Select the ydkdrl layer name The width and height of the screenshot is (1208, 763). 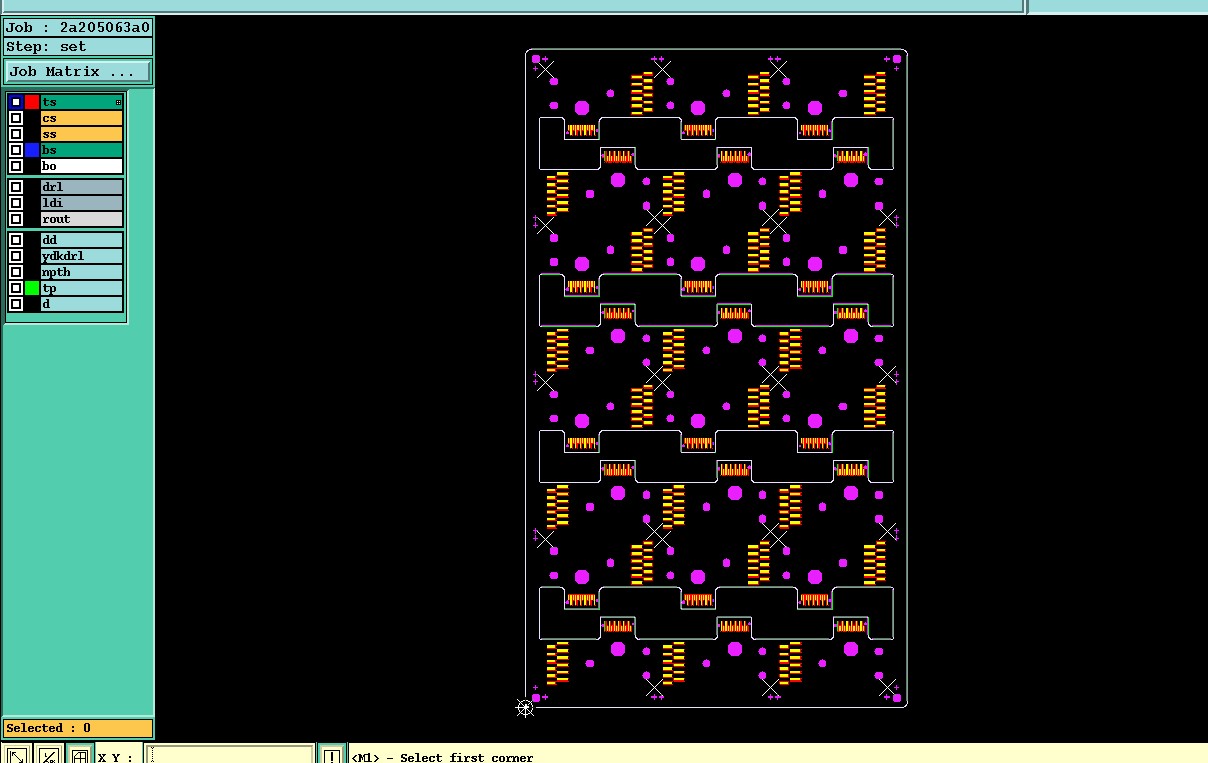point(82,256)
